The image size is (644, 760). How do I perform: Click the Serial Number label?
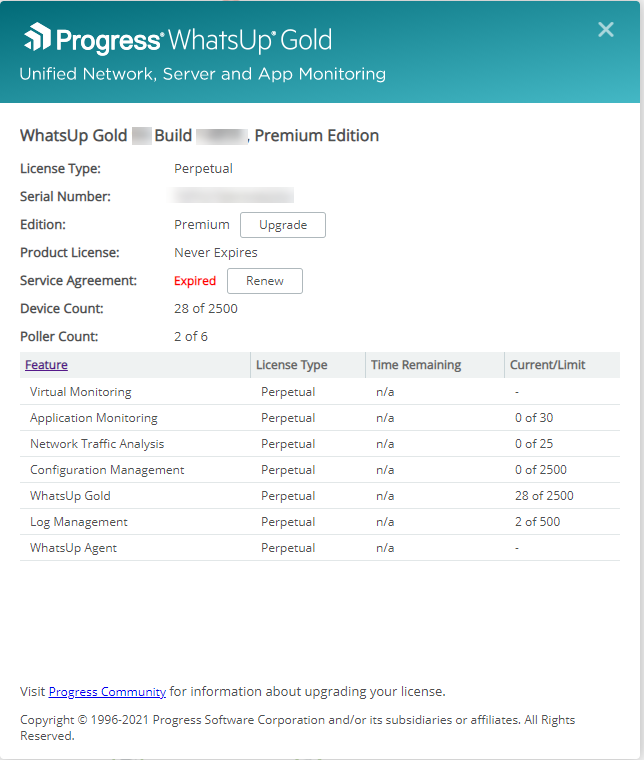[65, 196]
